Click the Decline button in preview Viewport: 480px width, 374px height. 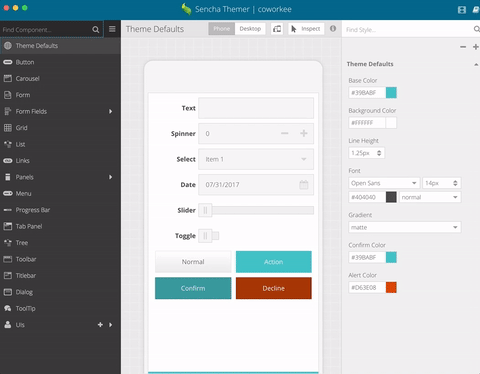[274, 288]
